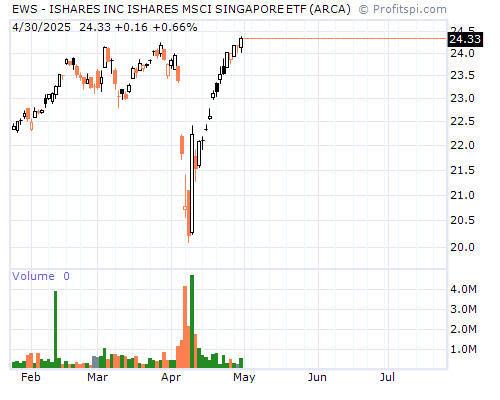The height and width of the screenshot is (400, 500).
Task: Click the Jun month label
Action: pos(317,377)
